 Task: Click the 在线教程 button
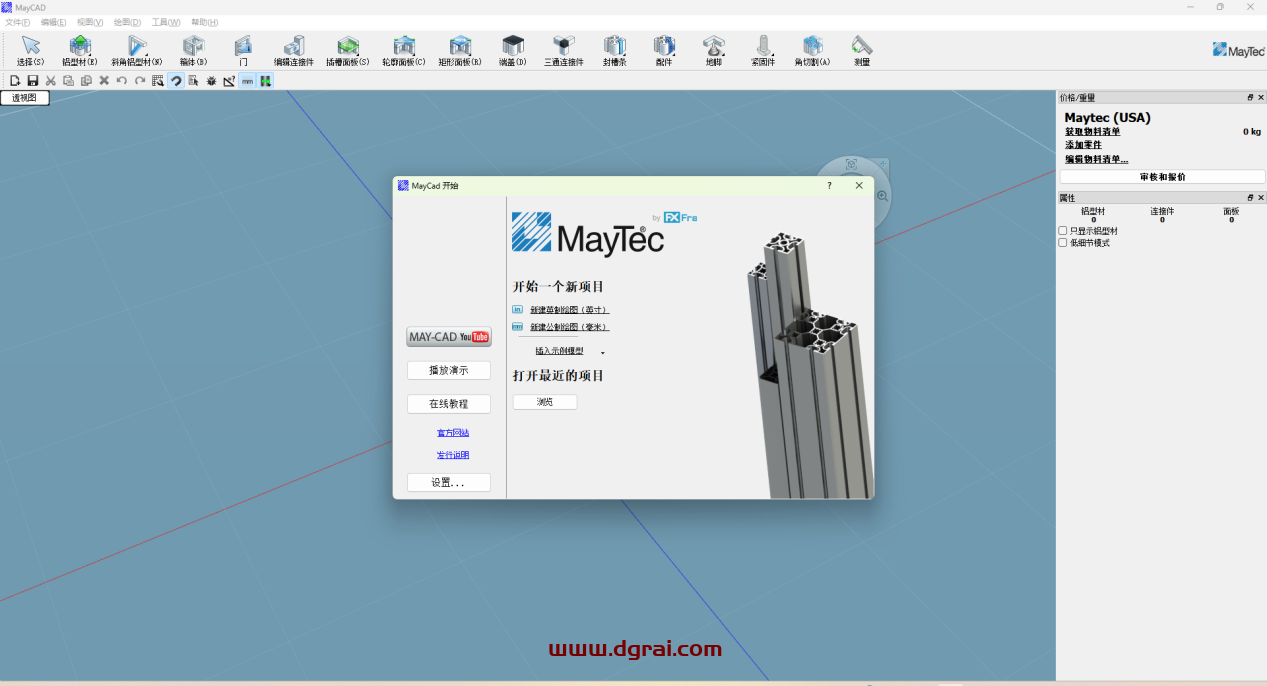click(x=449, y=404)
